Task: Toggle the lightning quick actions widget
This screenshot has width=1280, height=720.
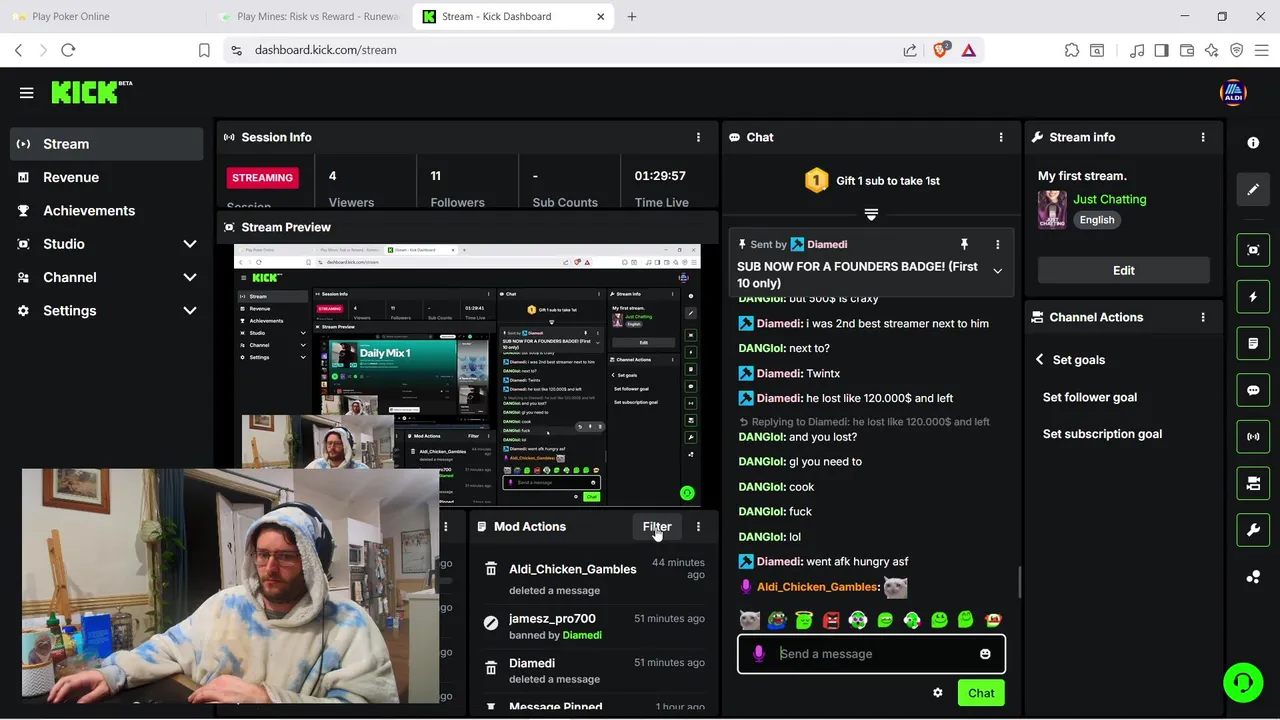Action: [1253, 297]
